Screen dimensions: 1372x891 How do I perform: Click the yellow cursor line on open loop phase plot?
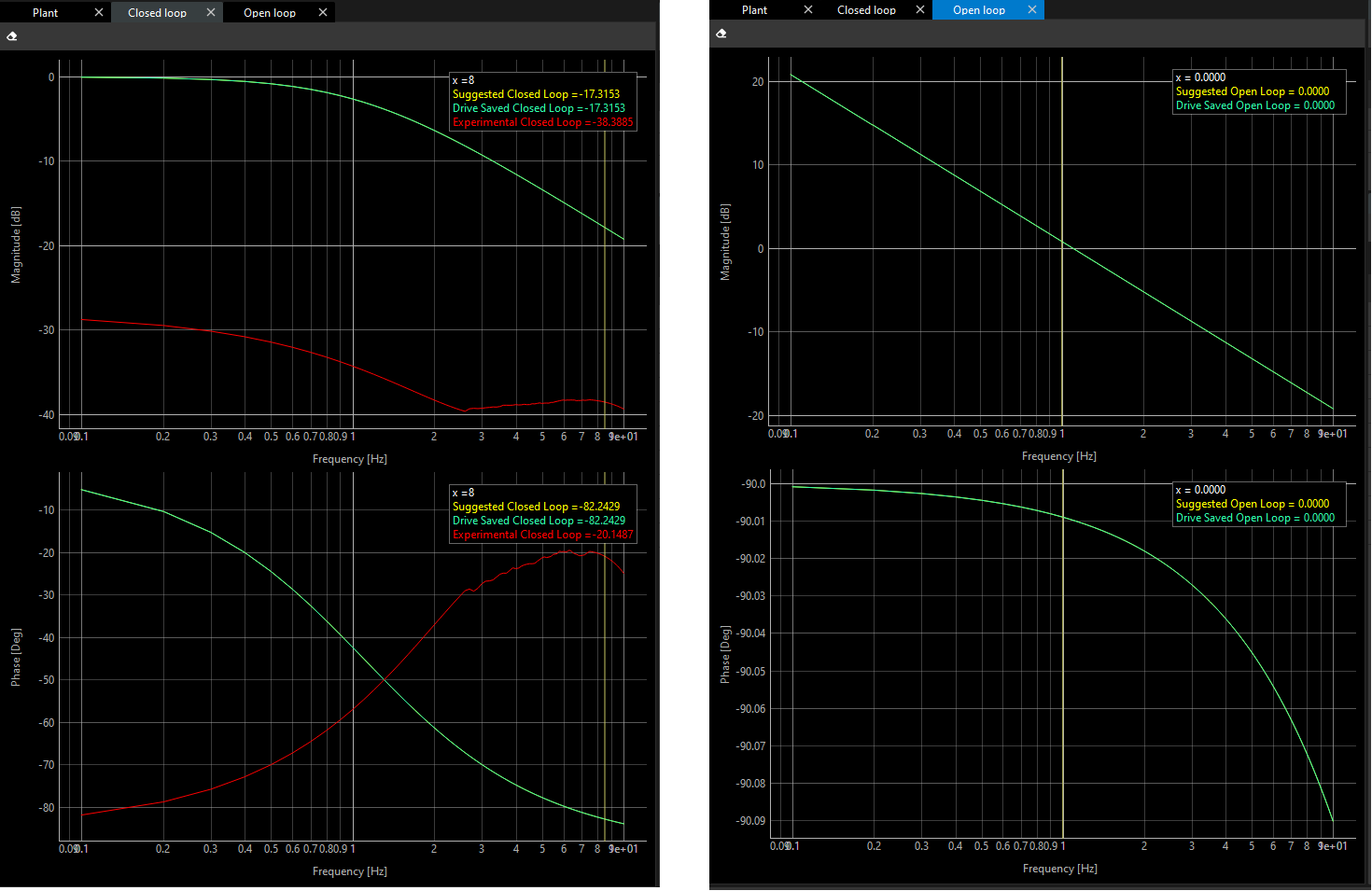click(x=1063, y=653)
